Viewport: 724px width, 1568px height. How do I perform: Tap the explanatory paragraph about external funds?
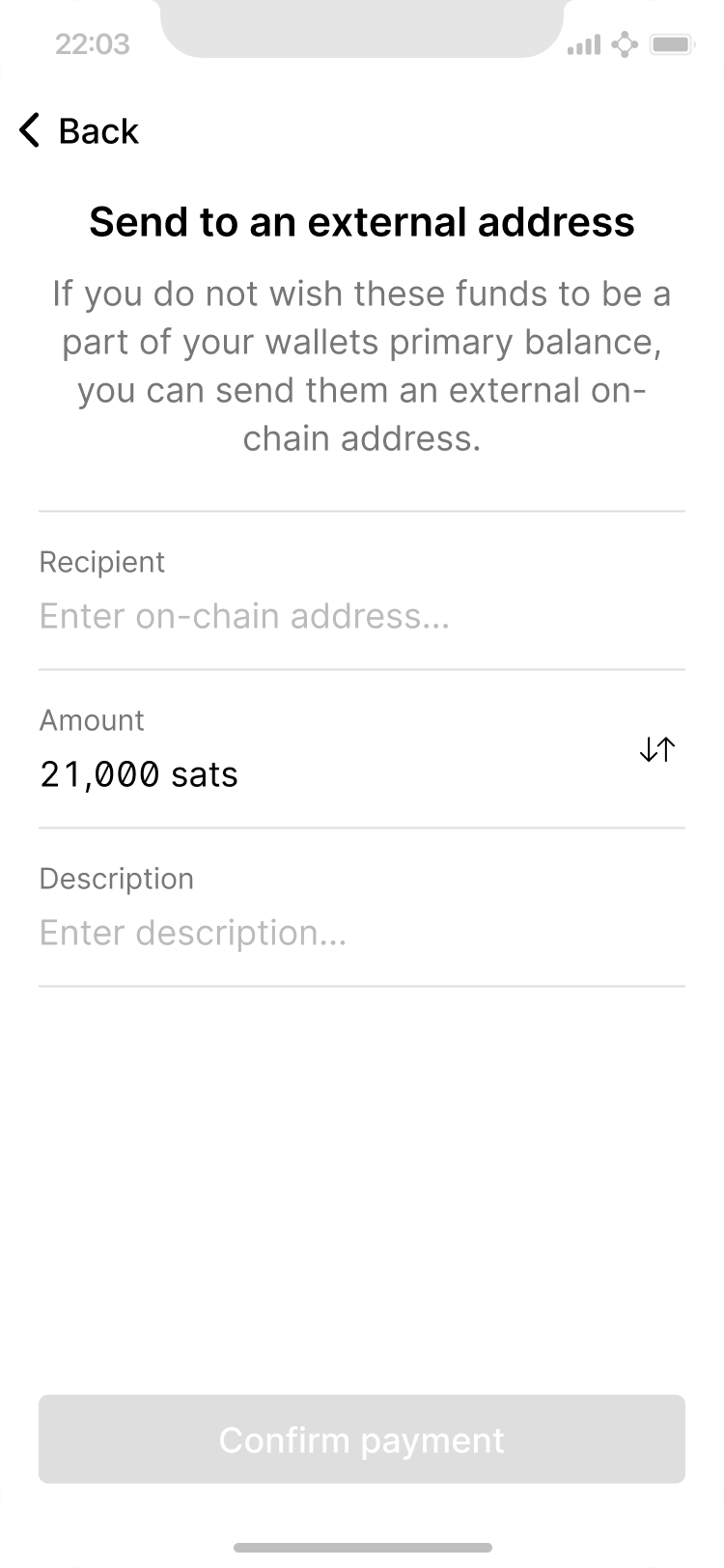pos(362,367)
